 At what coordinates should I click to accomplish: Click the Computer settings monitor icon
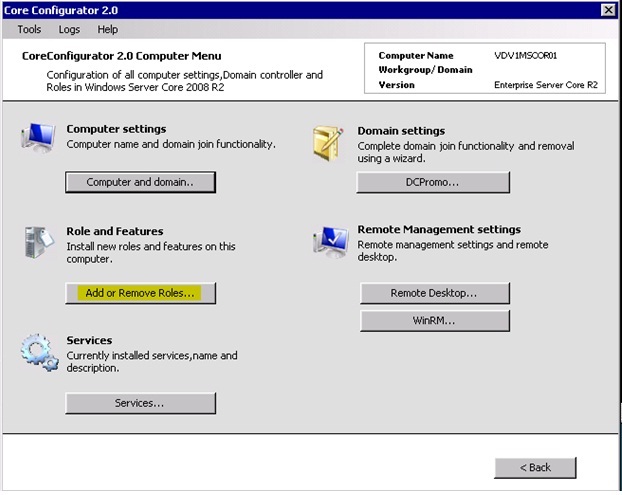point(37,140)
